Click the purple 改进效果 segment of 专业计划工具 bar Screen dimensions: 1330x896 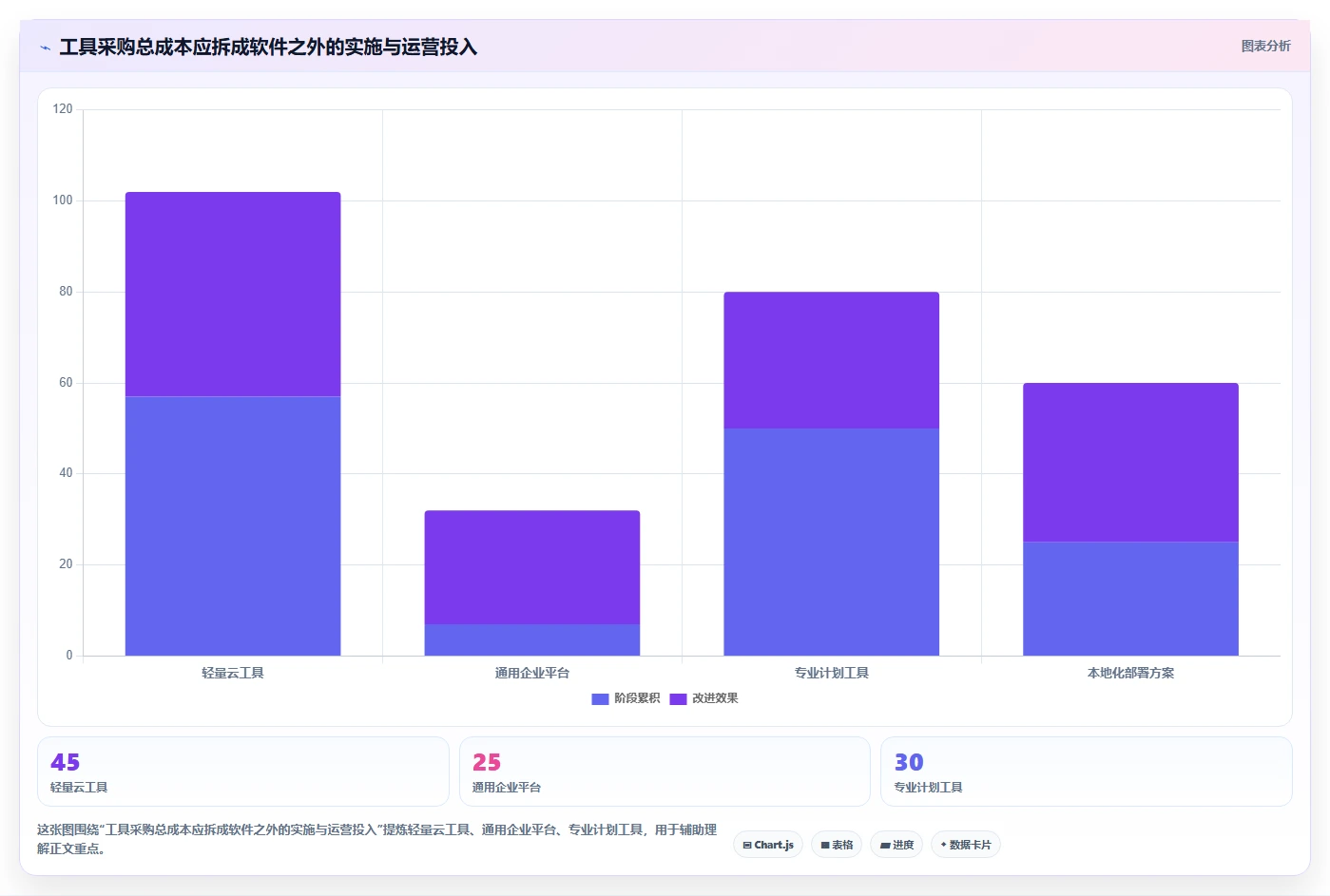(x=832, y=360)
